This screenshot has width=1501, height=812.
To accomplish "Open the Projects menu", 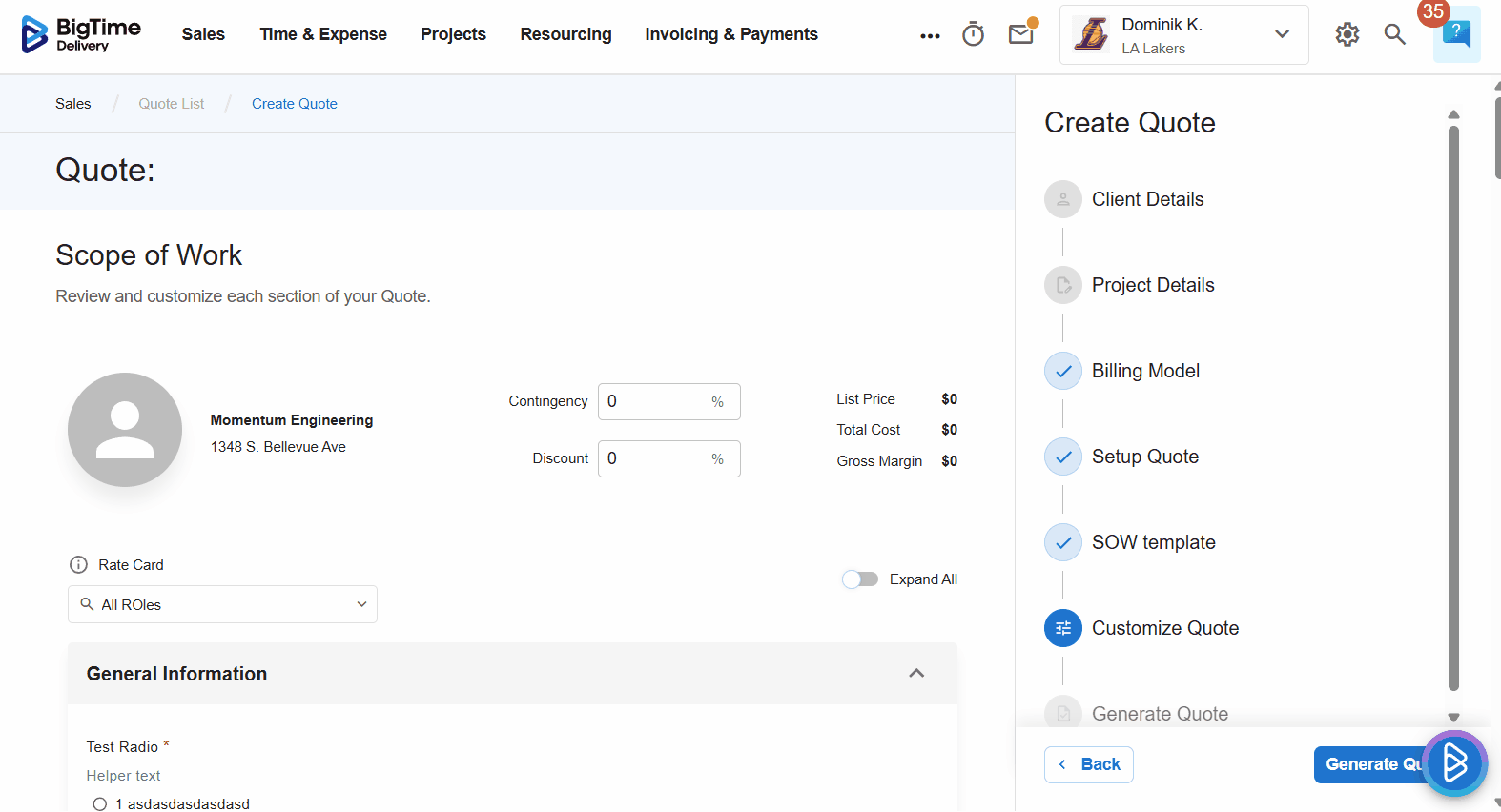I will pos(453,34).
